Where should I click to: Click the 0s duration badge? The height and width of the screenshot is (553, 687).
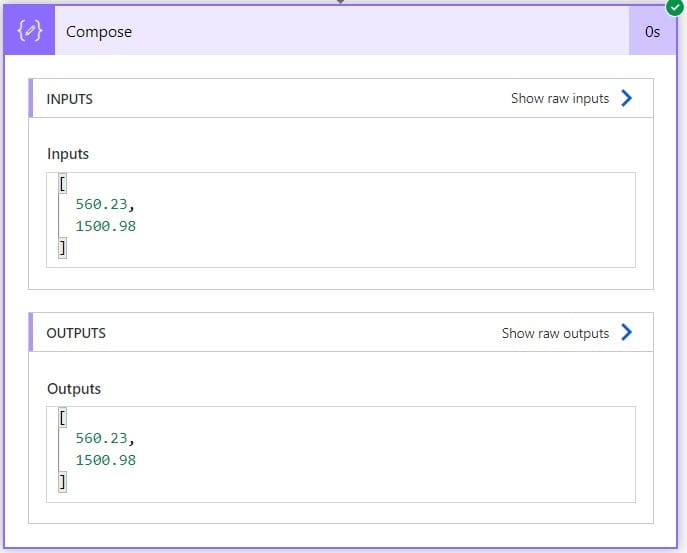tap(652, 31)
